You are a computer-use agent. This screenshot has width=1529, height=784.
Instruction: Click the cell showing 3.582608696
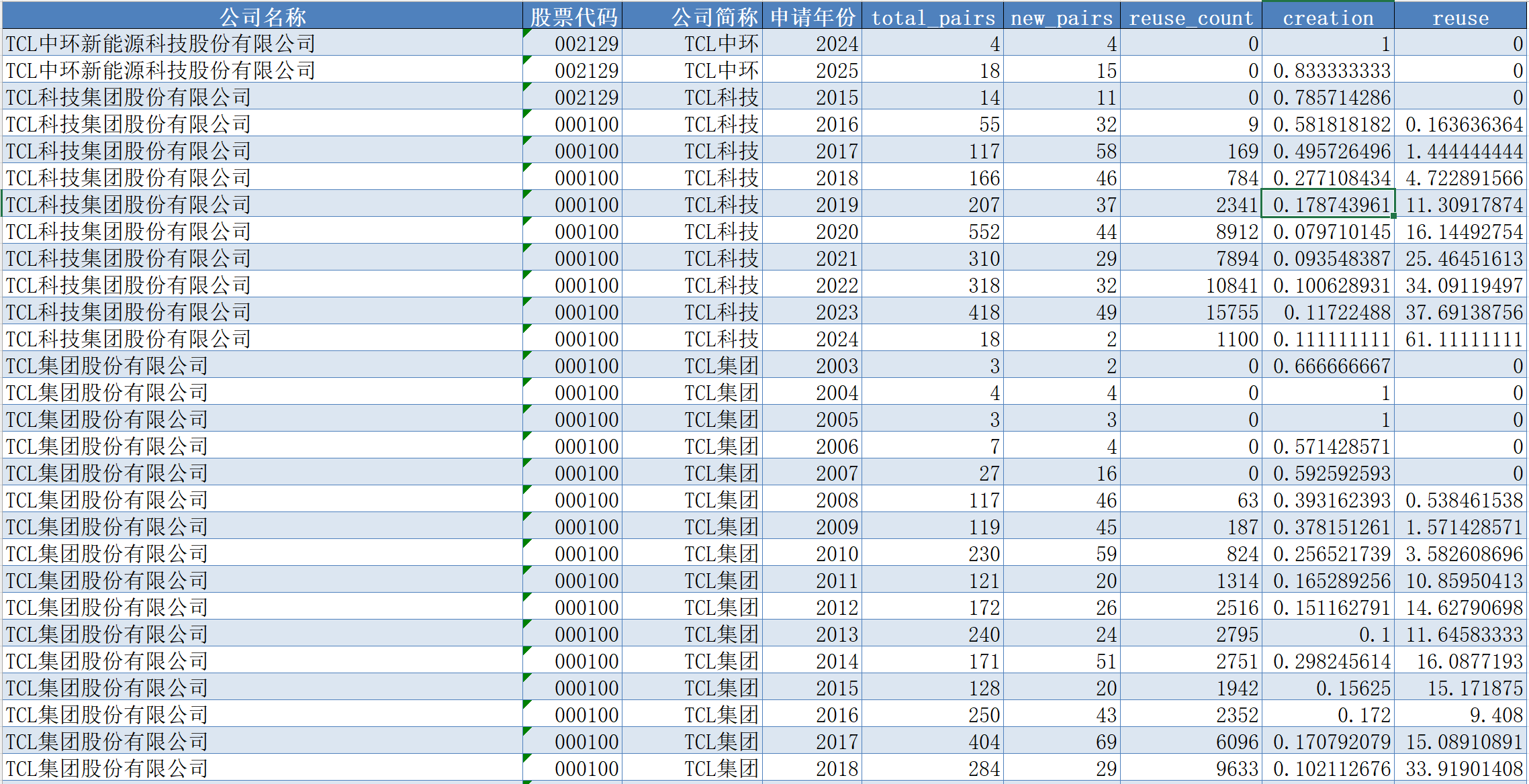click(x=1461, y=553)
